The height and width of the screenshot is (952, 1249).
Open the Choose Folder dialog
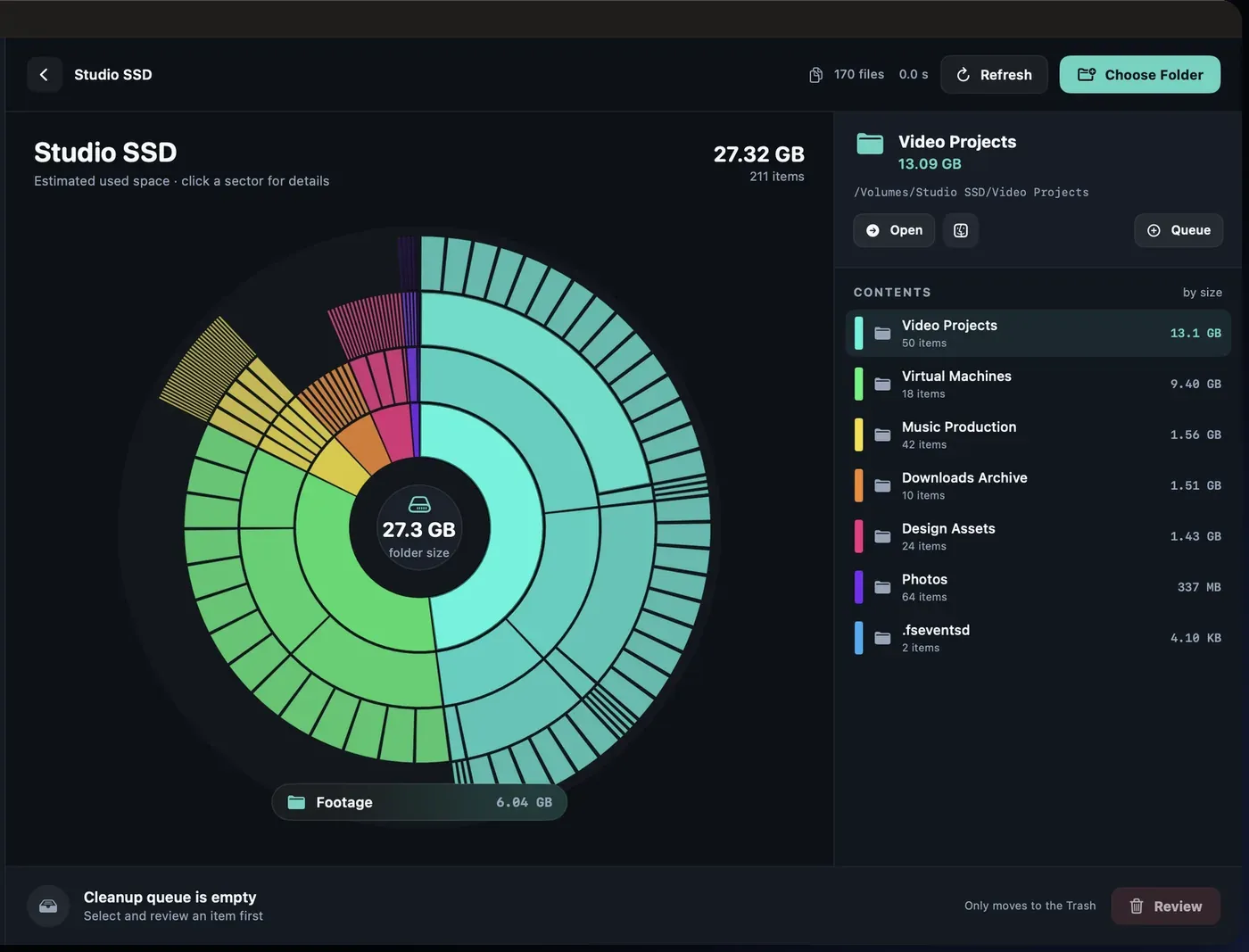[x=1139, y=75]
